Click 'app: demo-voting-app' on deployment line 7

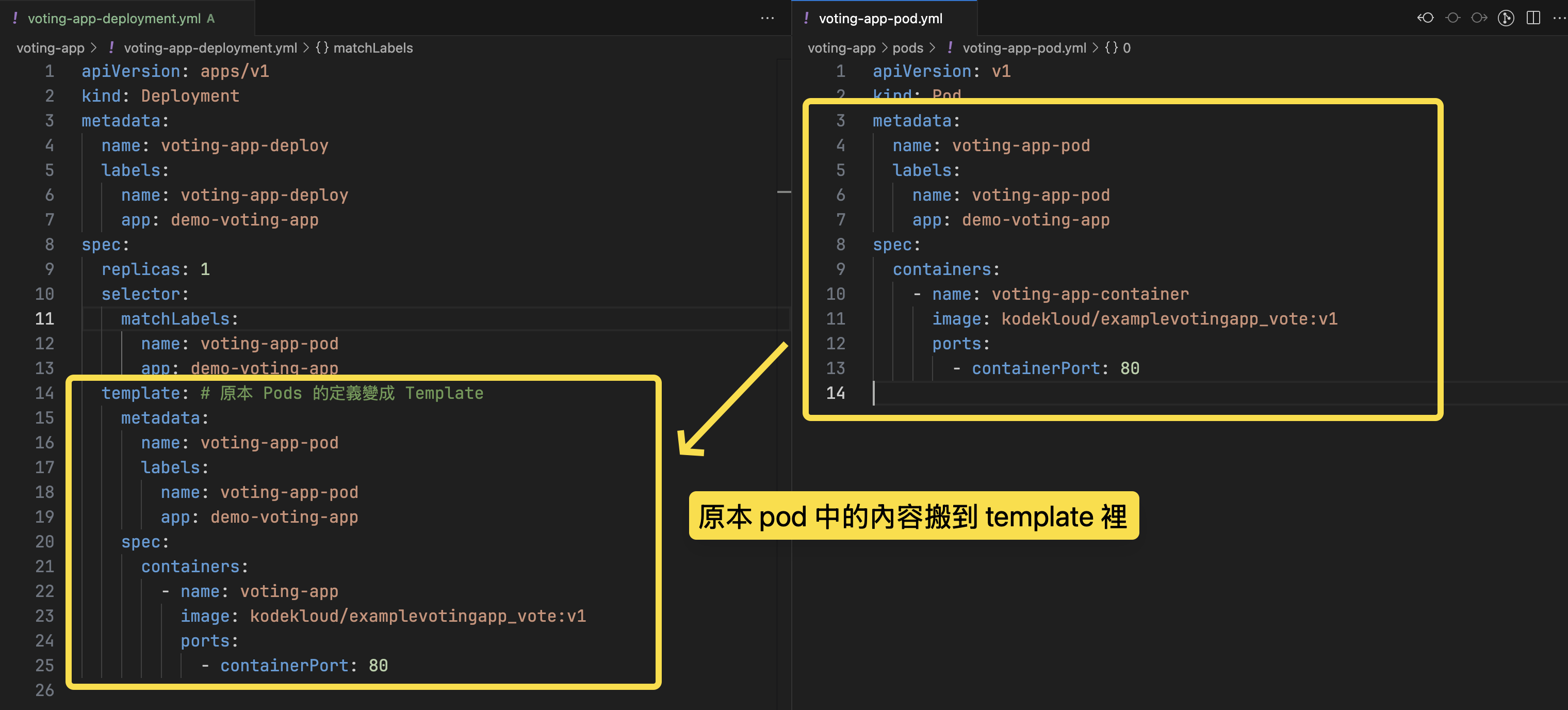click(220, 220)
